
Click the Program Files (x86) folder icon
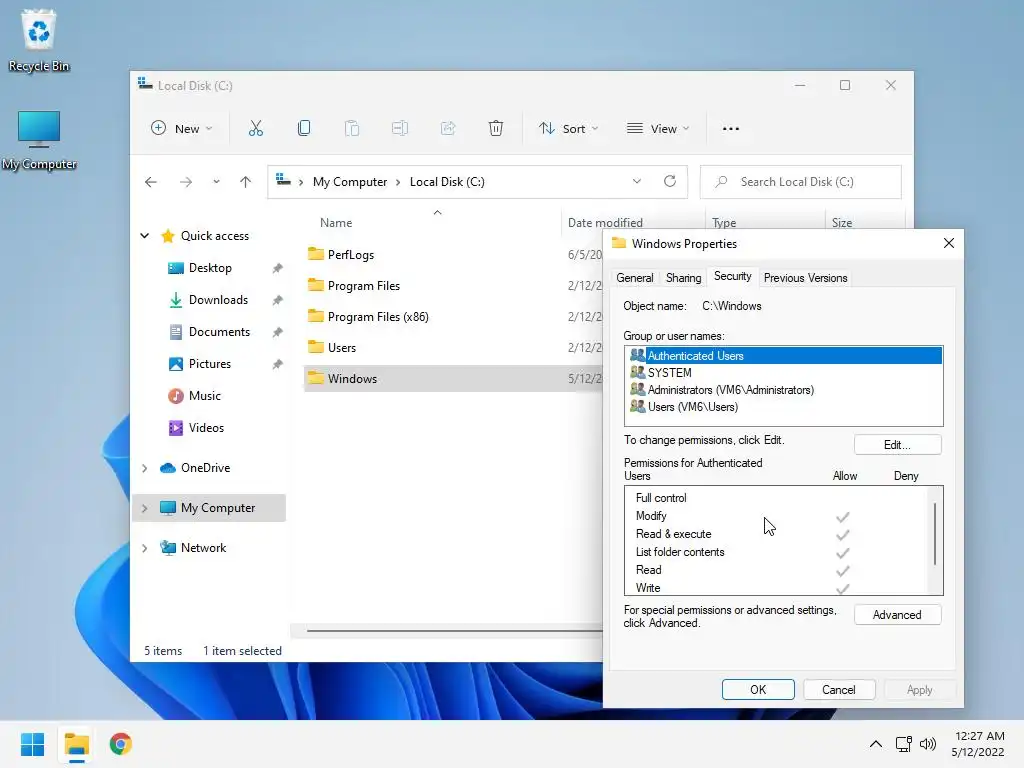tap(316, 316)
